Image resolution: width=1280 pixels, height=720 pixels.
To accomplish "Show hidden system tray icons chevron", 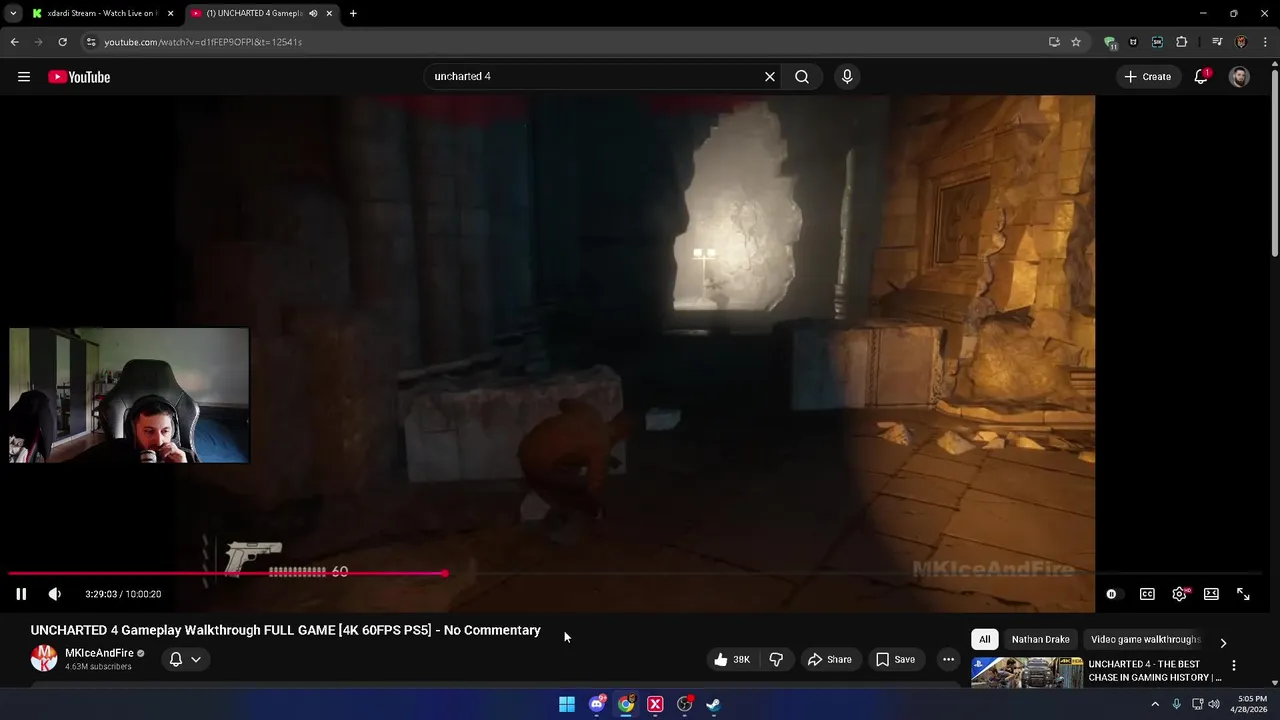I will 1155,704.
